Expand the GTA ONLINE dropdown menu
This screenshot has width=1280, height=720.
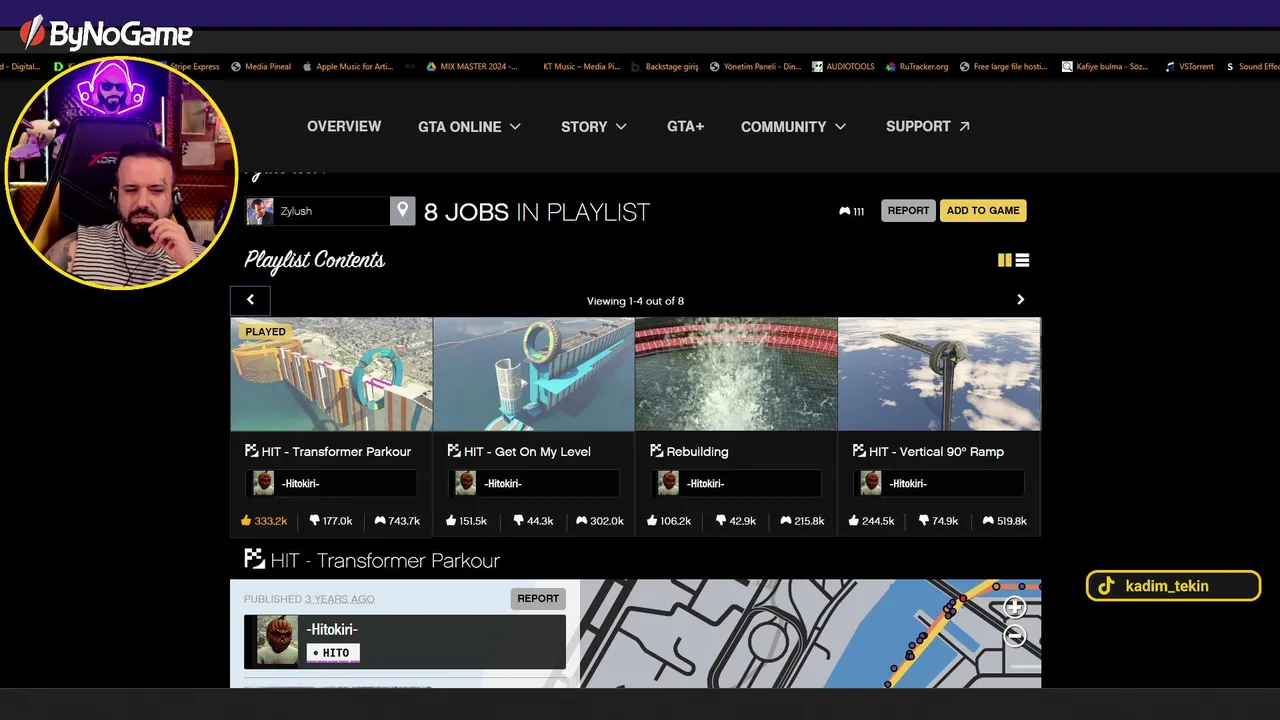click(x=469, y=126)
